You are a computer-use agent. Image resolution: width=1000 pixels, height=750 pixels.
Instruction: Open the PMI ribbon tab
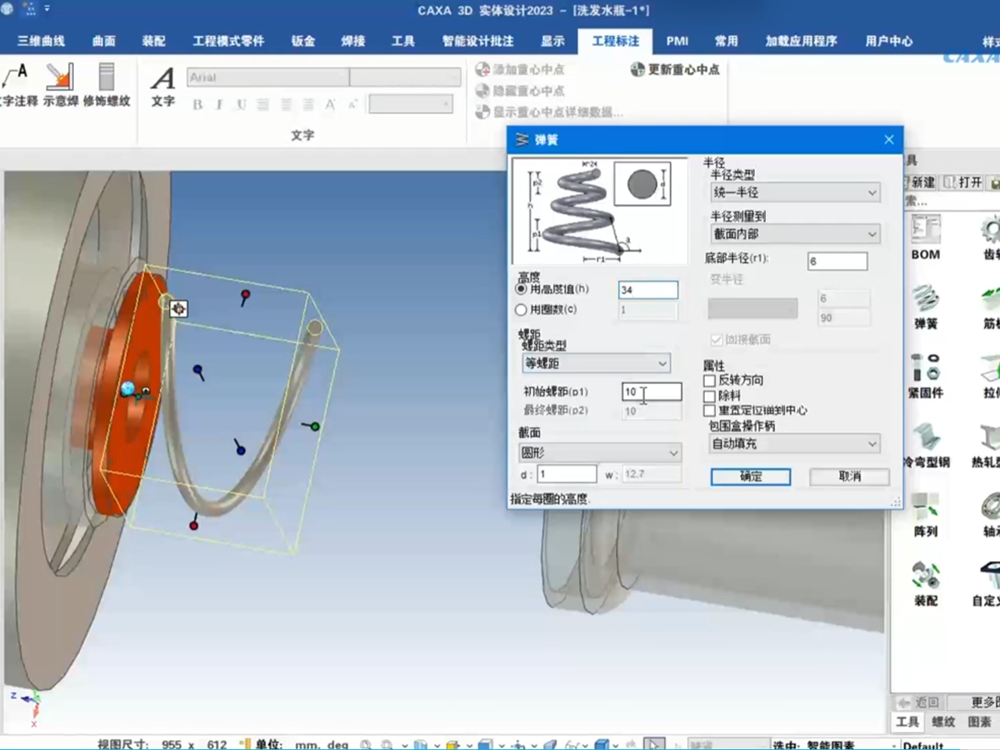pyautogui.click(x=677, y=42)
